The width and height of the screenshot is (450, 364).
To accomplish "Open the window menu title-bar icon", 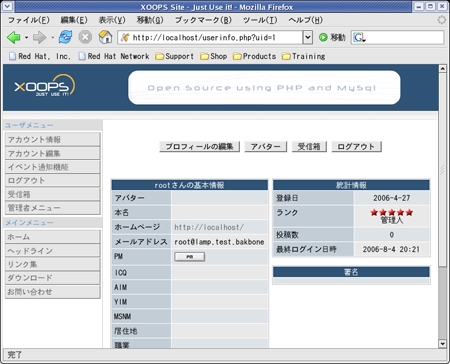I will 7,6.
